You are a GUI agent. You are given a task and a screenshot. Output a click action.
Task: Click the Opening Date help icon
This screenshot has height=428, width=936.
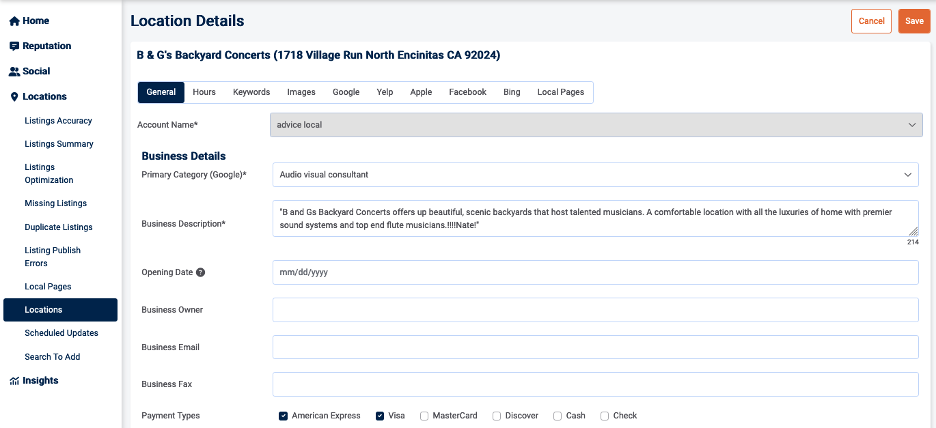[200, 273]
